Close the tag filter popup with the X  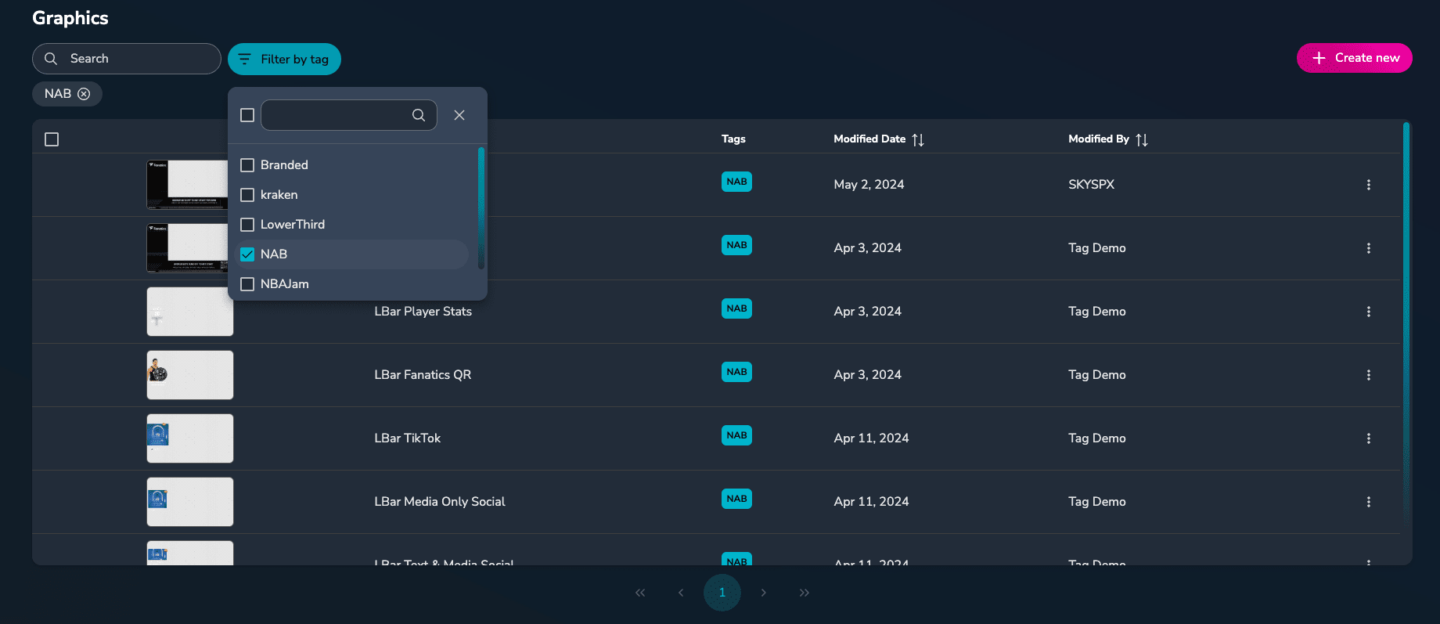(x=459, y=115)
